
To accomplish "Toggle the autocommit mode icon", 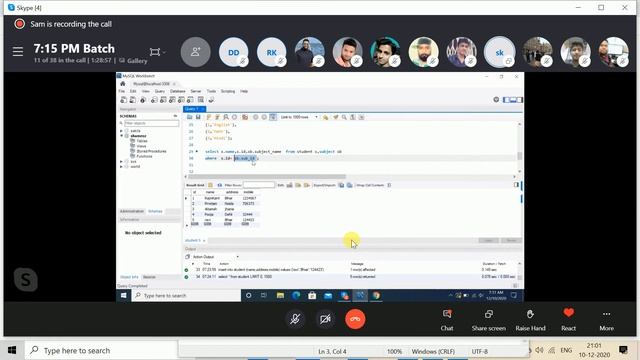I will pos(273,117).
